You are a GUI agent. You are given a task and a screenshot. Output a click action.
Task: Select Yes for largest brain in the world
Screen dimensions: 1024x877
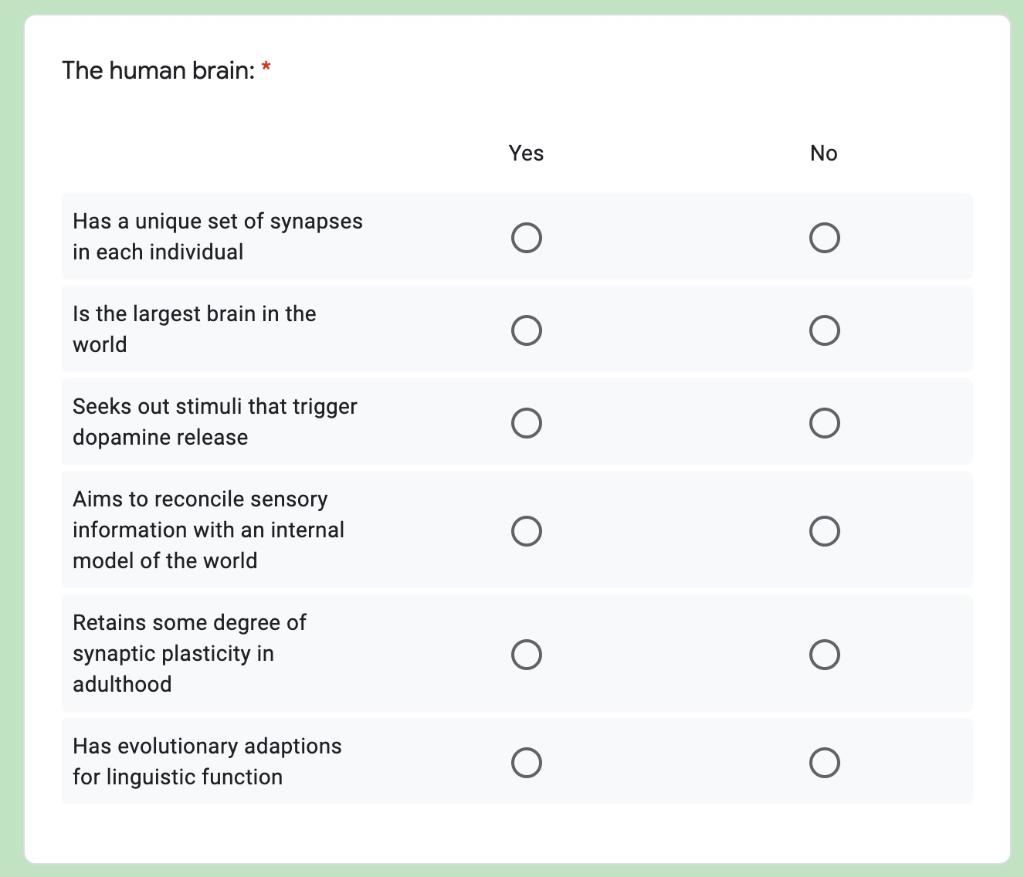tap(527, 330)
